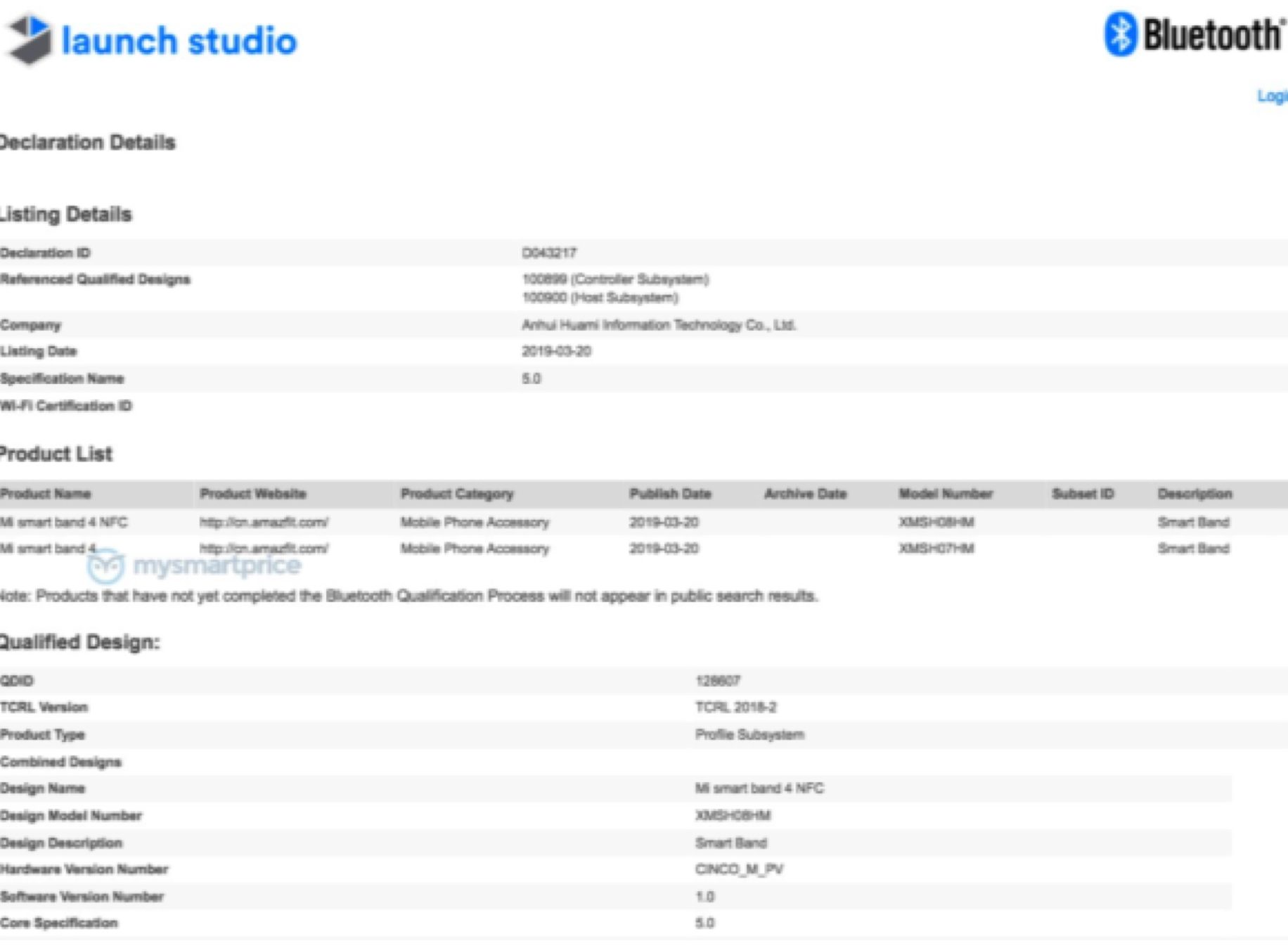Click the Subset ID column header

coord(1083,494)
